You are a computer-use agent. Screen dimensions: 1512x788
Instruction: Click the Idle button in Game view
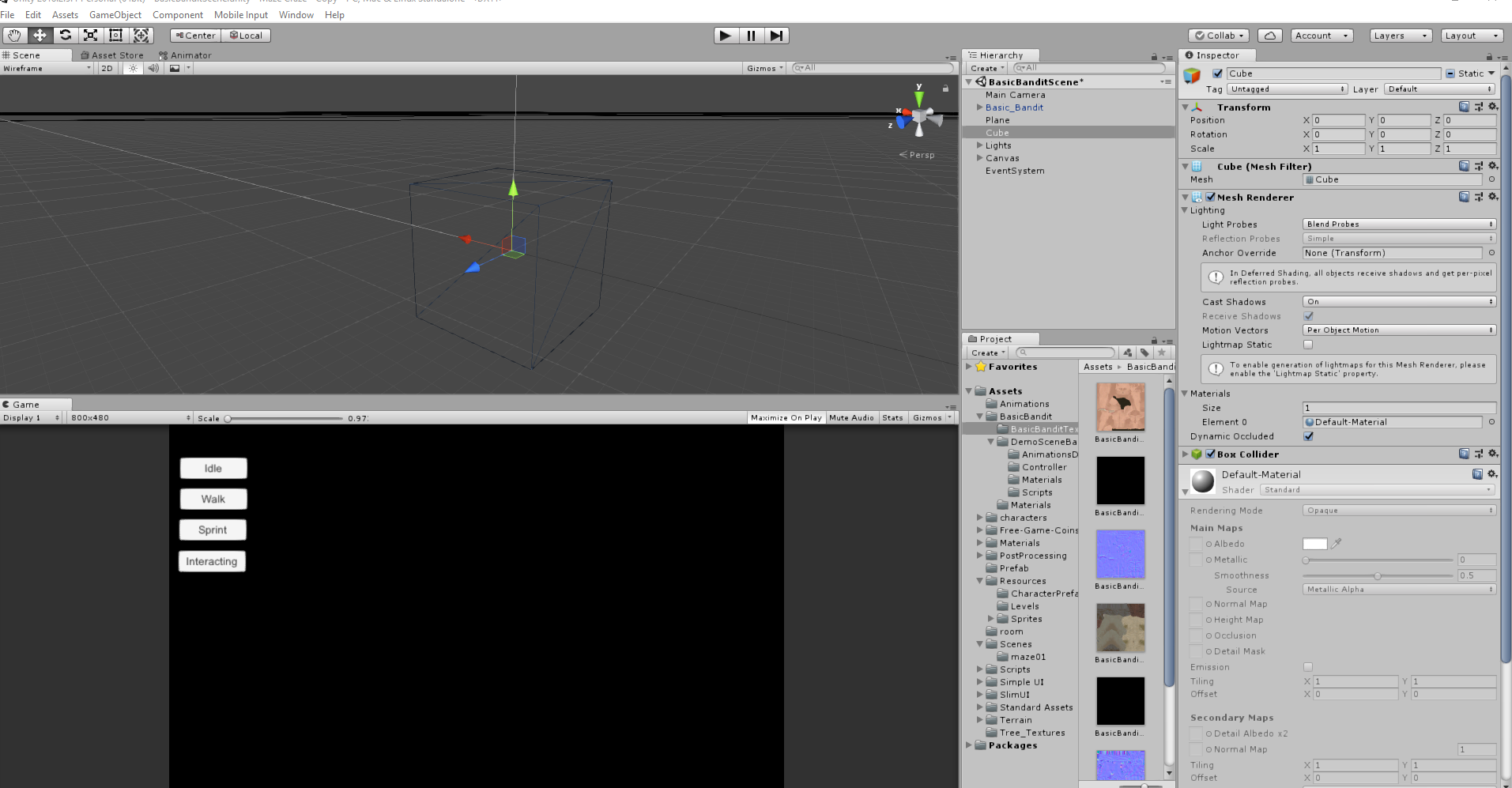[x=213, y=468]
